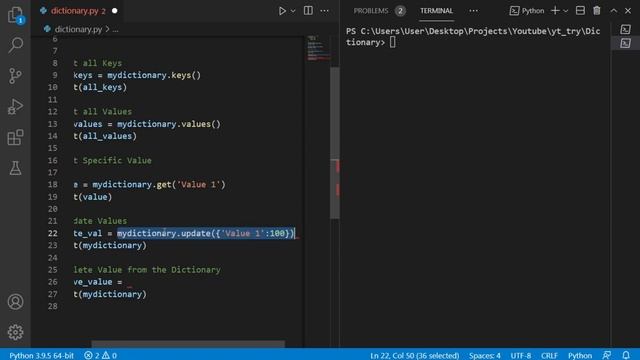Click dictionary.py in the breadcrumb
This screenshot has width=640, height=360.
(78, 29)
